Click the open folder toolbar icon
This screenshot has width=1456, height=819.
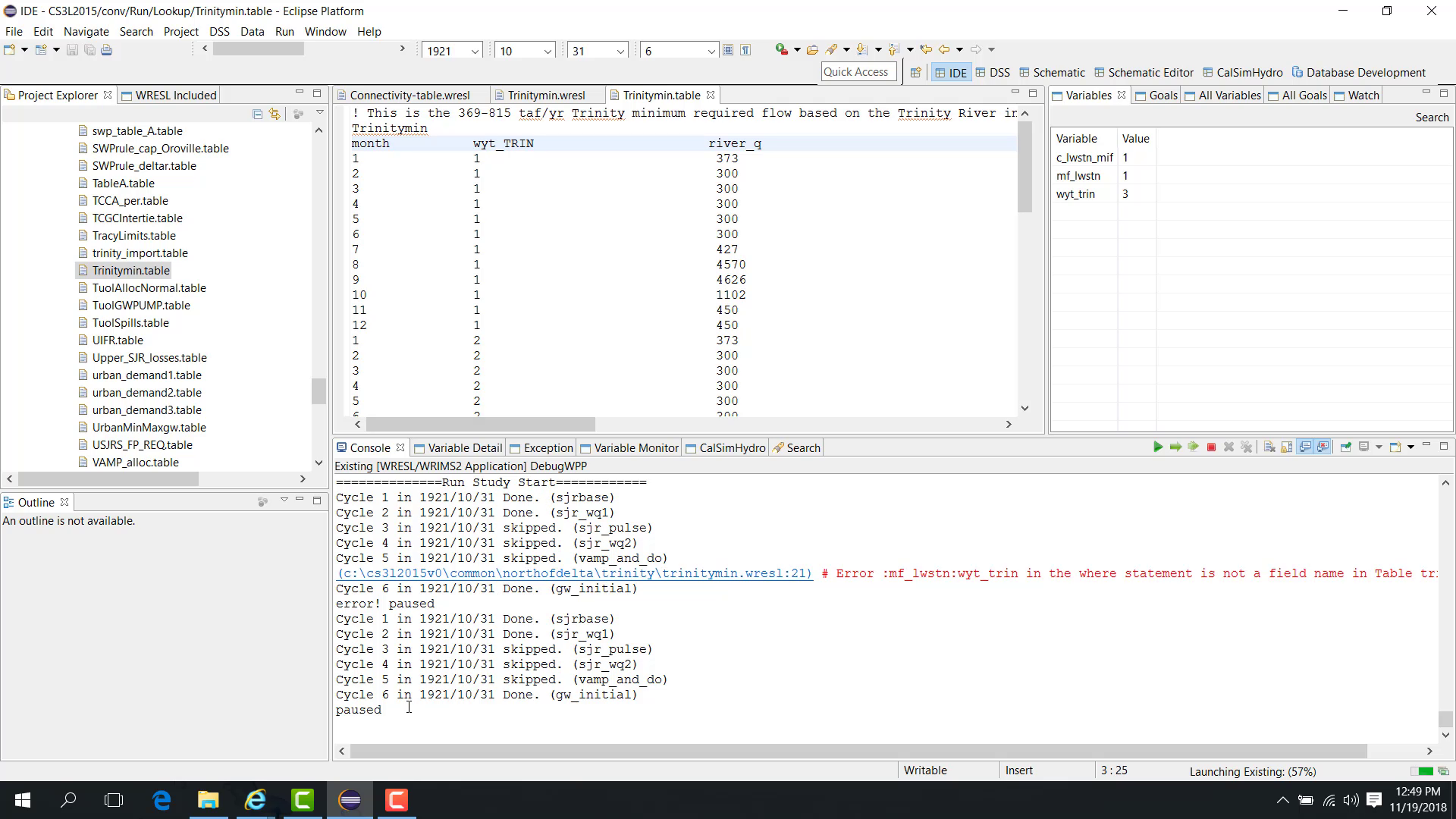(x=812, y=50)
